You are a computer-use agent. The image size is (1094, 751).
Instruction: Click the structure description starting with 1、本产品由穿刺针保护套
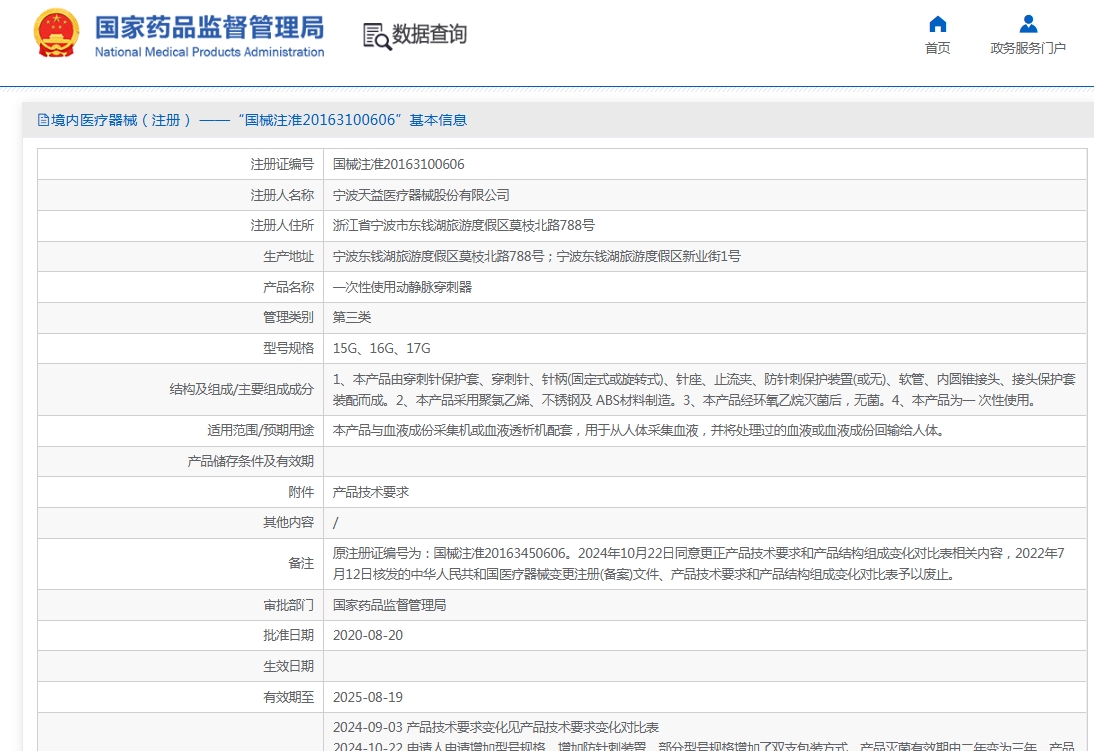pyautogui.click(x=704, y=389)
